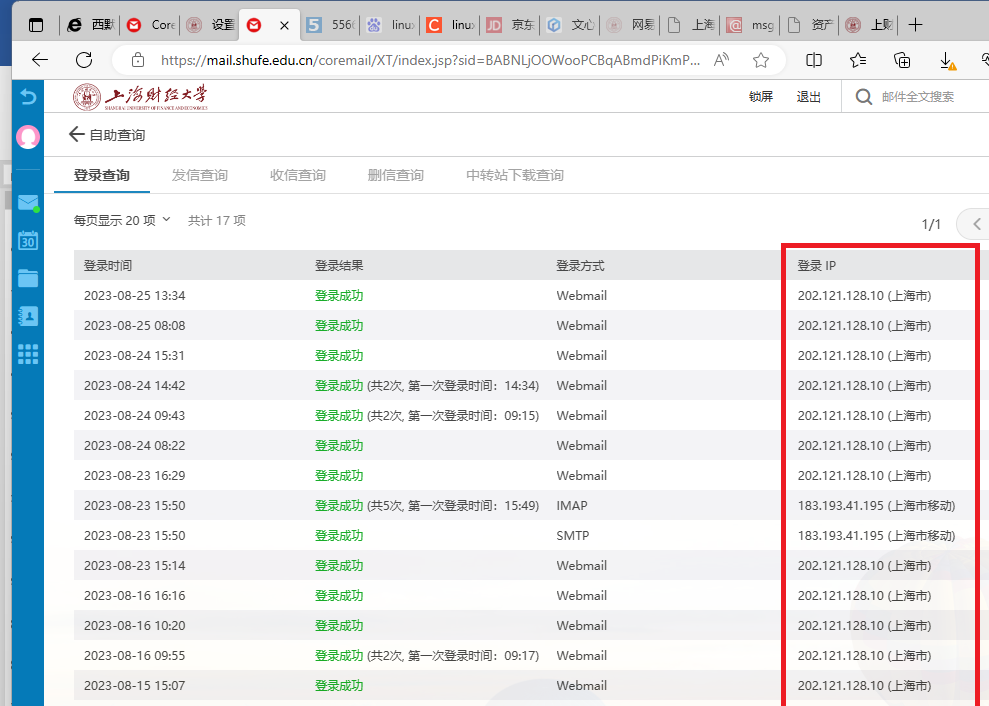Favorite this page with the star icon
This screenshot has height=706, width=989.
(761, 60)
